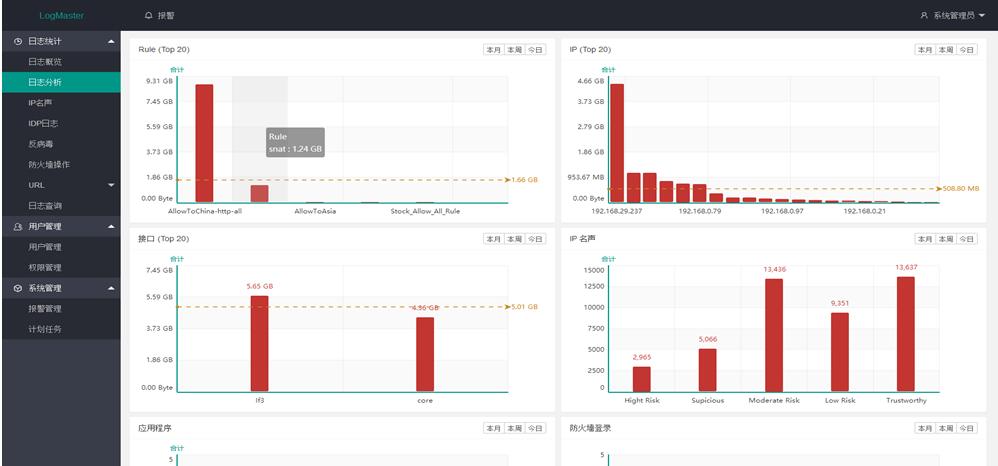998x466 pixels.
Task: Switch Rule chart to 本月
Action: [492, 50]
